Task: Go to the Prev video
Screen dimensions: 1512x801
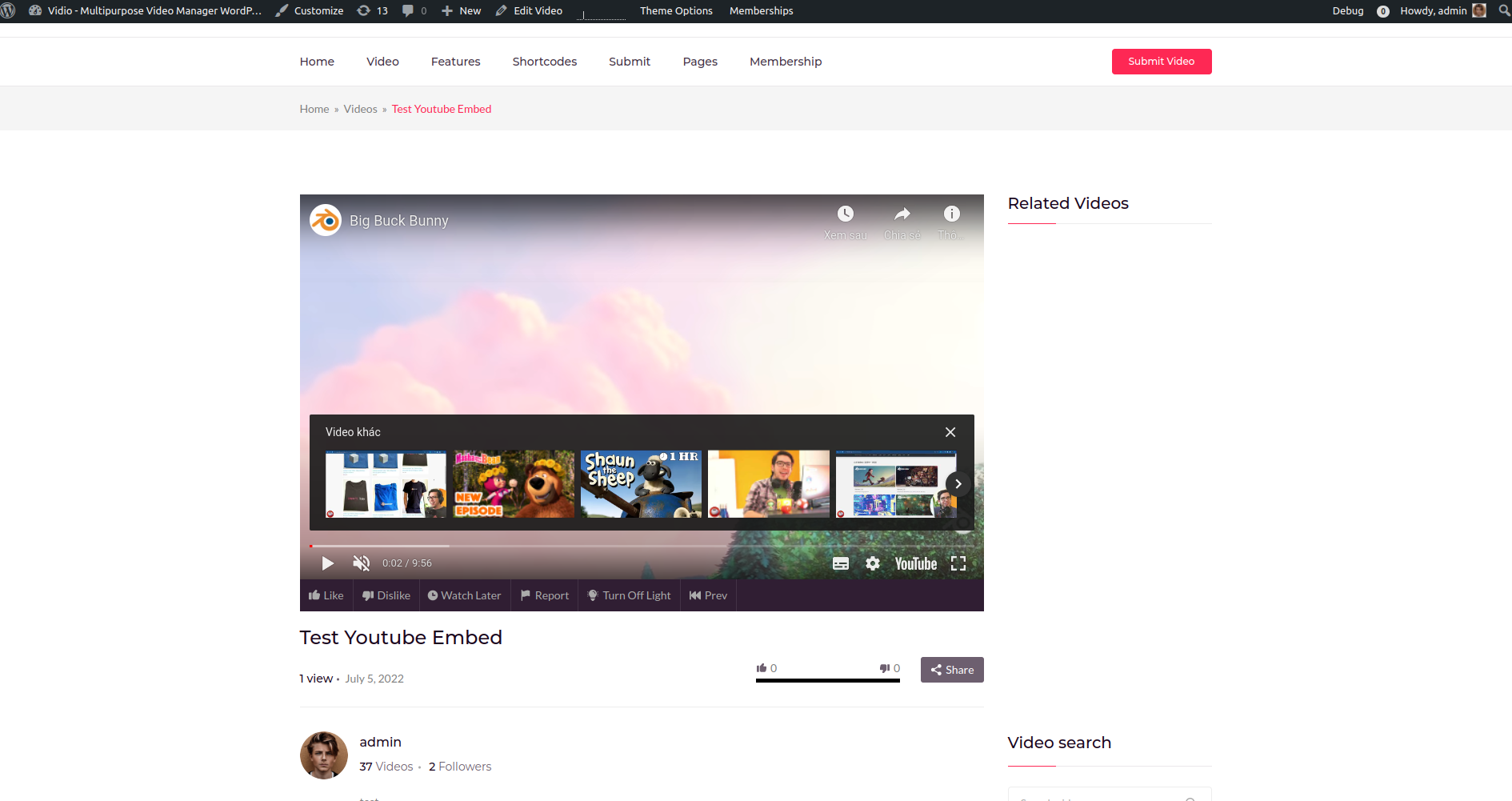Action: pos(708,595)
